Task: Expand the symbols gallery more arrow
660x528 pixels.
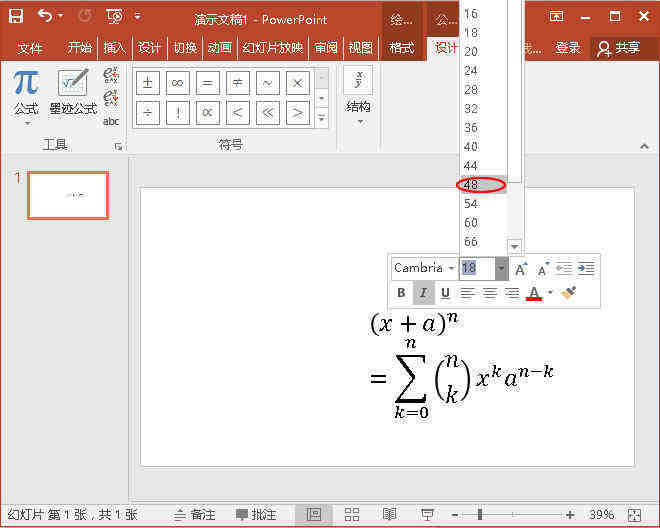Action: click(x=322, y=117)
